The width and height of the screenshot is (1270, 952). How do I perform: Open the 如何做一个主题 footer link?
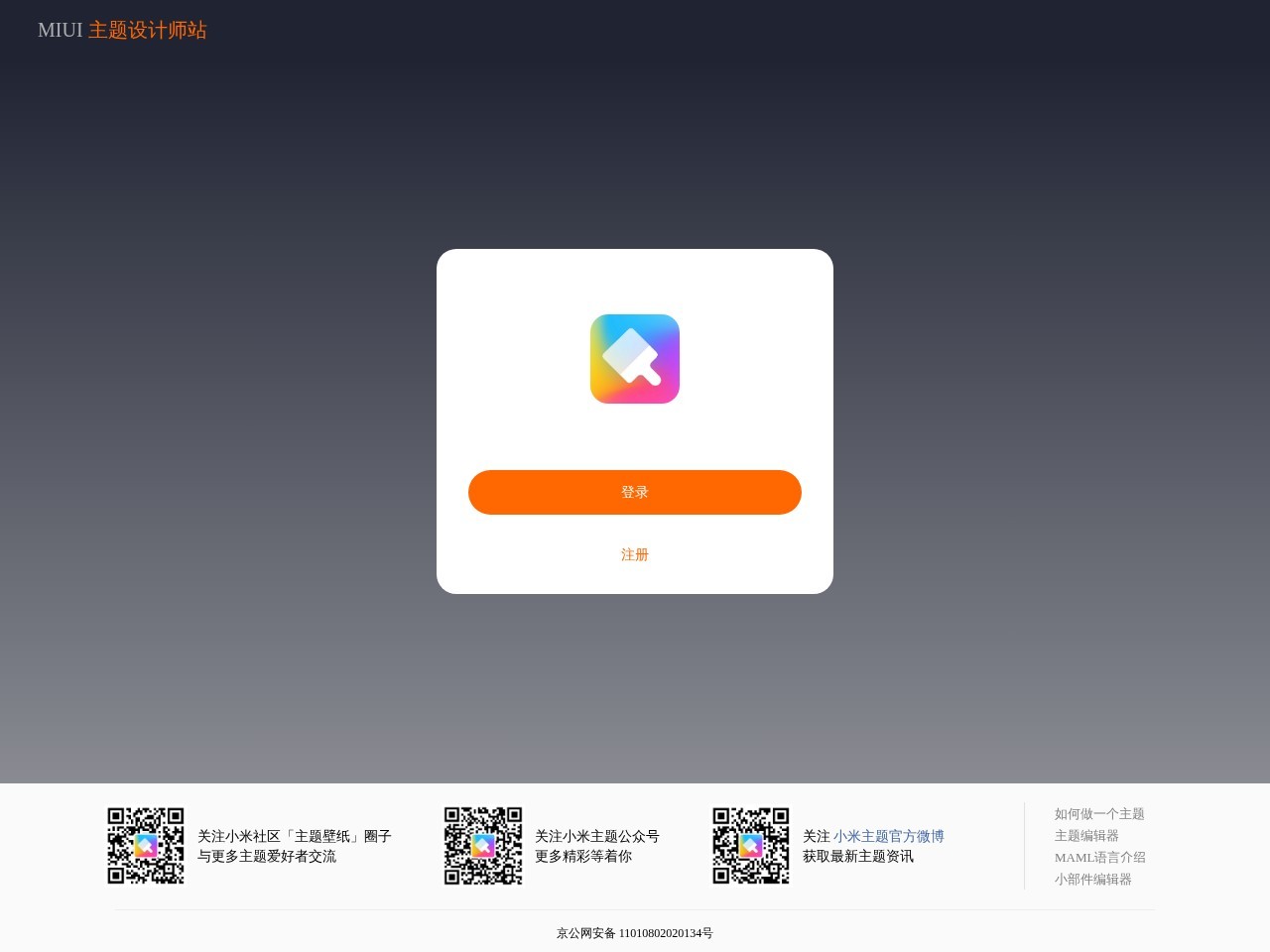click(1099, 813)
